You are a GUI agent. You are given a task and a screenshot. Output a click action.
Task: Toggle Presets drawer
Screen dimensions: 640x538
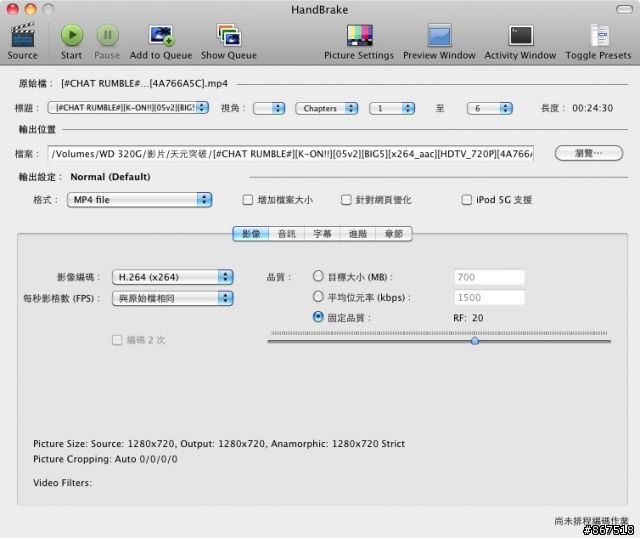coord(599,36)
